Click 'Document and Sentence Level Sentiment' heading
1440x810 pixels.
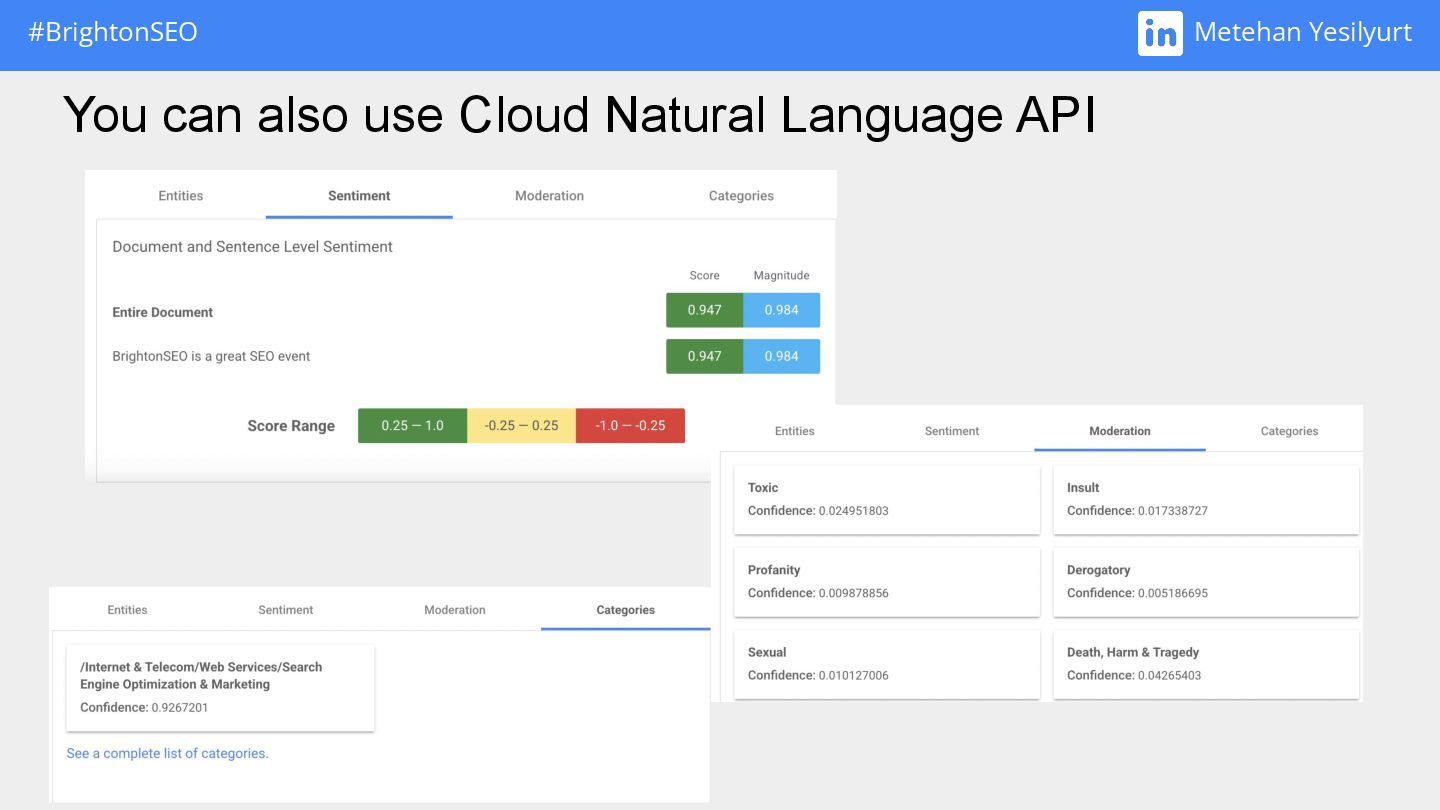pos(252,247)
